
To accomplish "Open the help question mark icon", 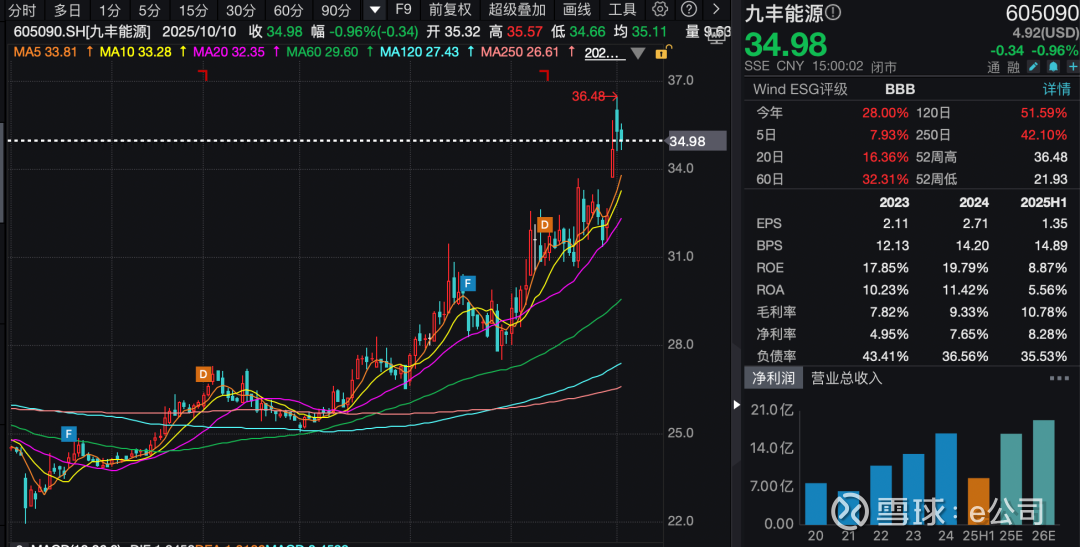I will pyautogui.click(x=688, y=10).
